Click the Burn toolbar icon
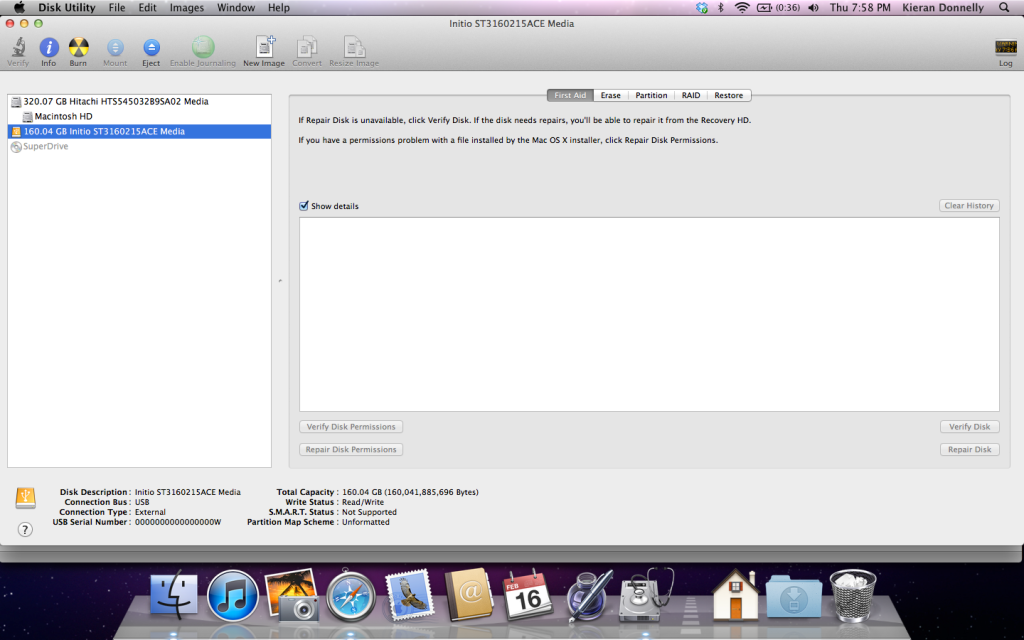The height and width of the screenshot is (640, 1024). tap(78, 47)
